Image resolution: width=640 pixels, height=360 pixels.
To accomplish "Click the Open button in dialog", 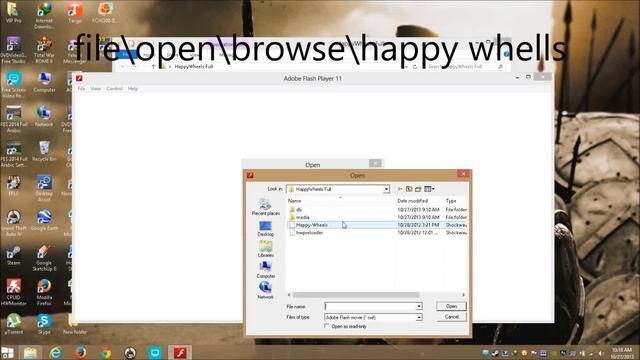I will pyautogui.click(x=451, y=306).
